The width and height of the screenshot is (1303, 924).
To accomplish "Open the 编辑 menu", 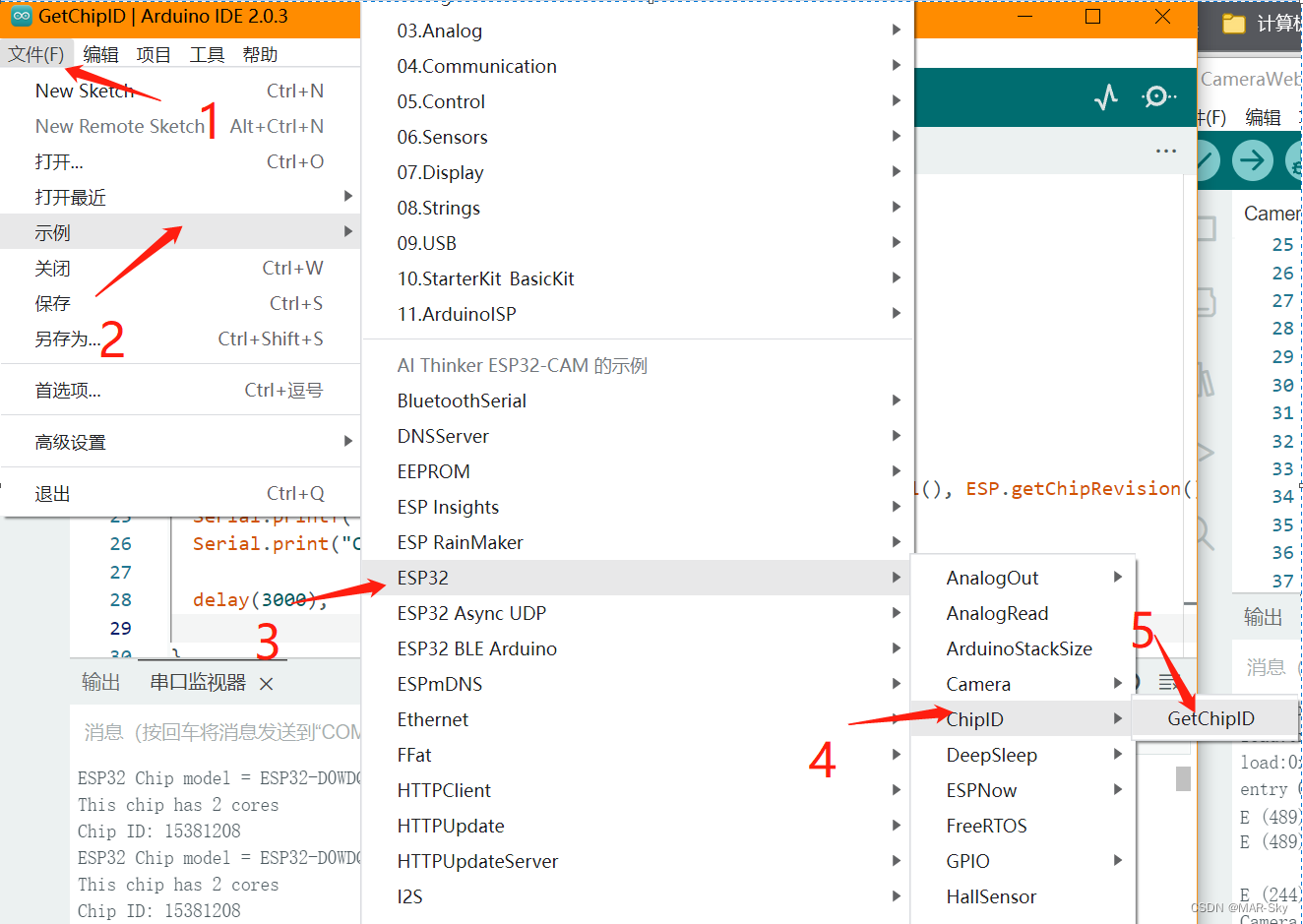I will tap(100, 54).
